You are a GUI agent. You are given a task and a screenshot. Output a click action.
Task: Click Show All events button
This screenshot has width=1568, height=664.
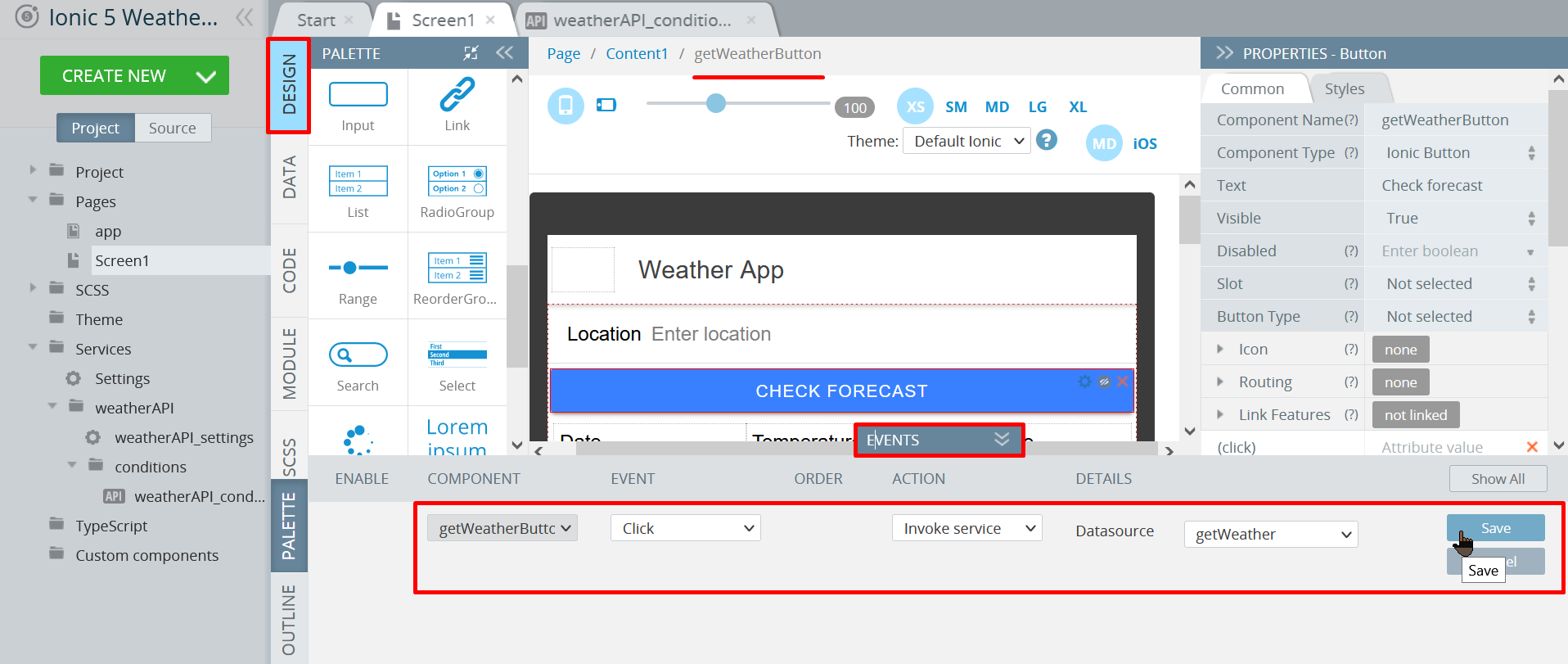(1498, 479)
